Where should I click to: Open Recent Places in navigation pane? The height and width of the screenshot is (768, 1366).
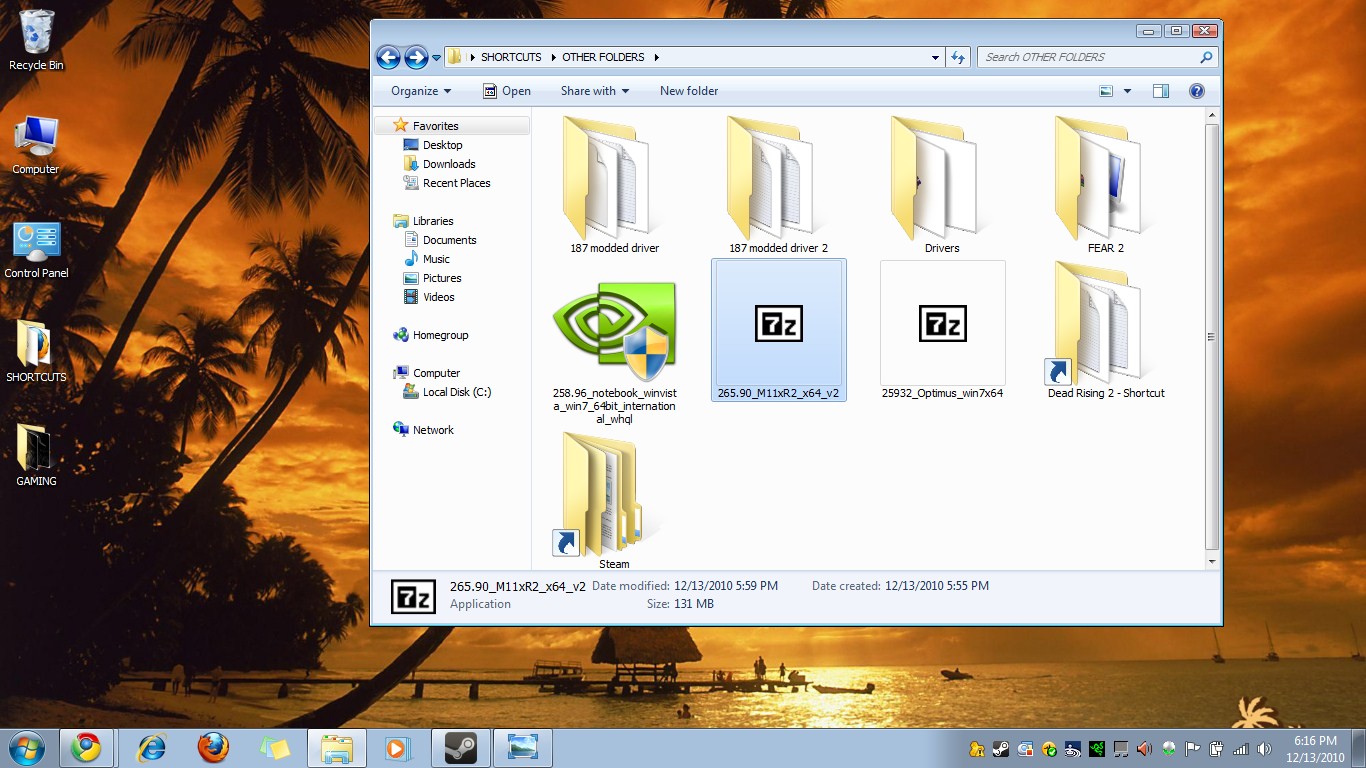(447, 183)
